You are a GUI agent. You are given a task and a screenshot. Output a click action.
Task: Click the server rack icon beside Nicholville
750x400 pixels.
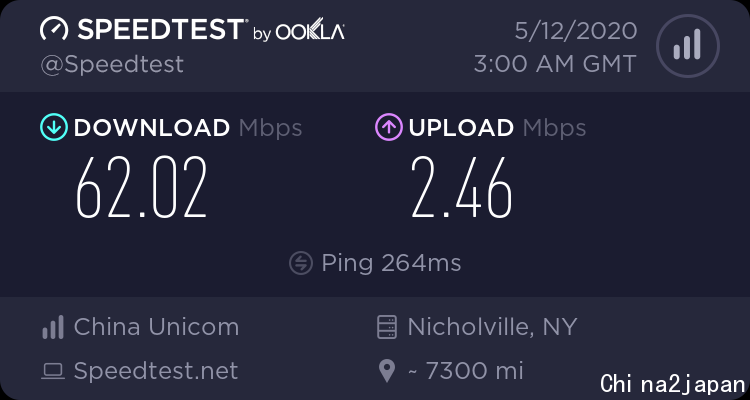pyautogui.click(x=386, y=327)
